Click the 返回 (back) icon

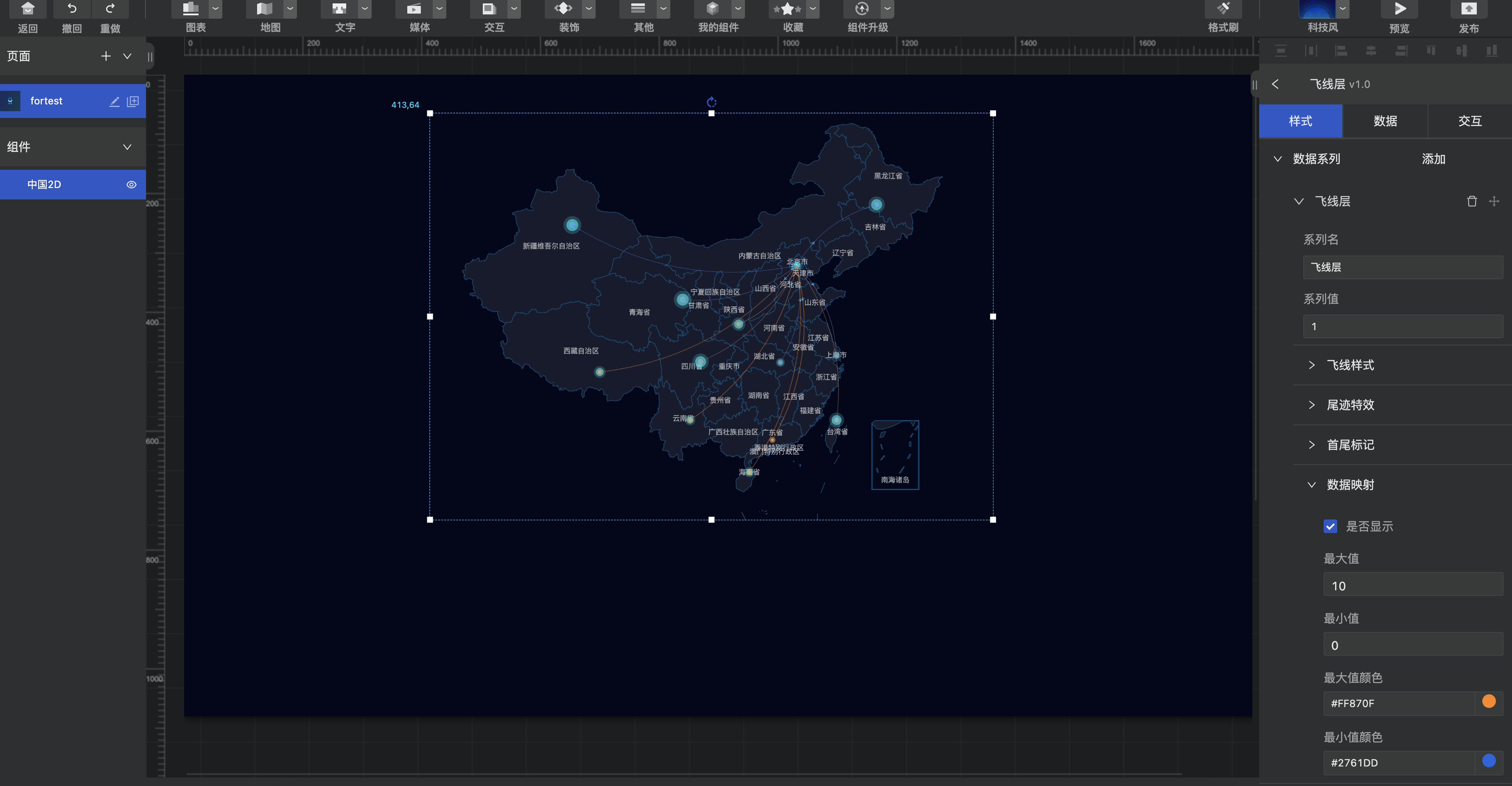(28, 9)
